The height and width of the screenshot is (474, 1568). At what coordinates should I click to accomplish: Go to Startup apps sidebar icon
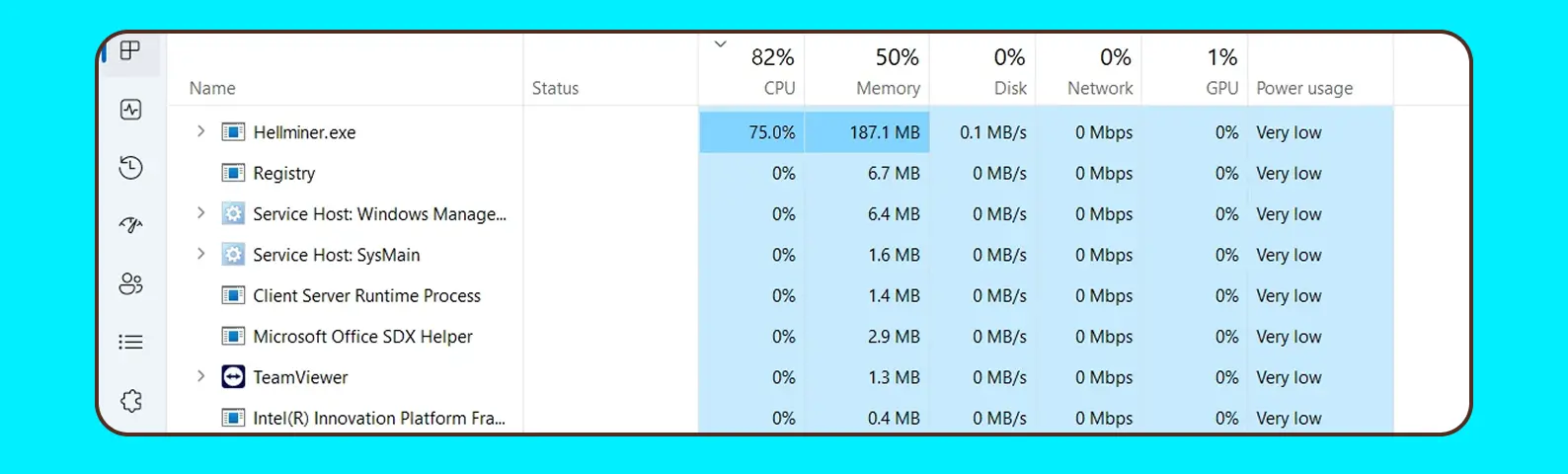[130, 225]
